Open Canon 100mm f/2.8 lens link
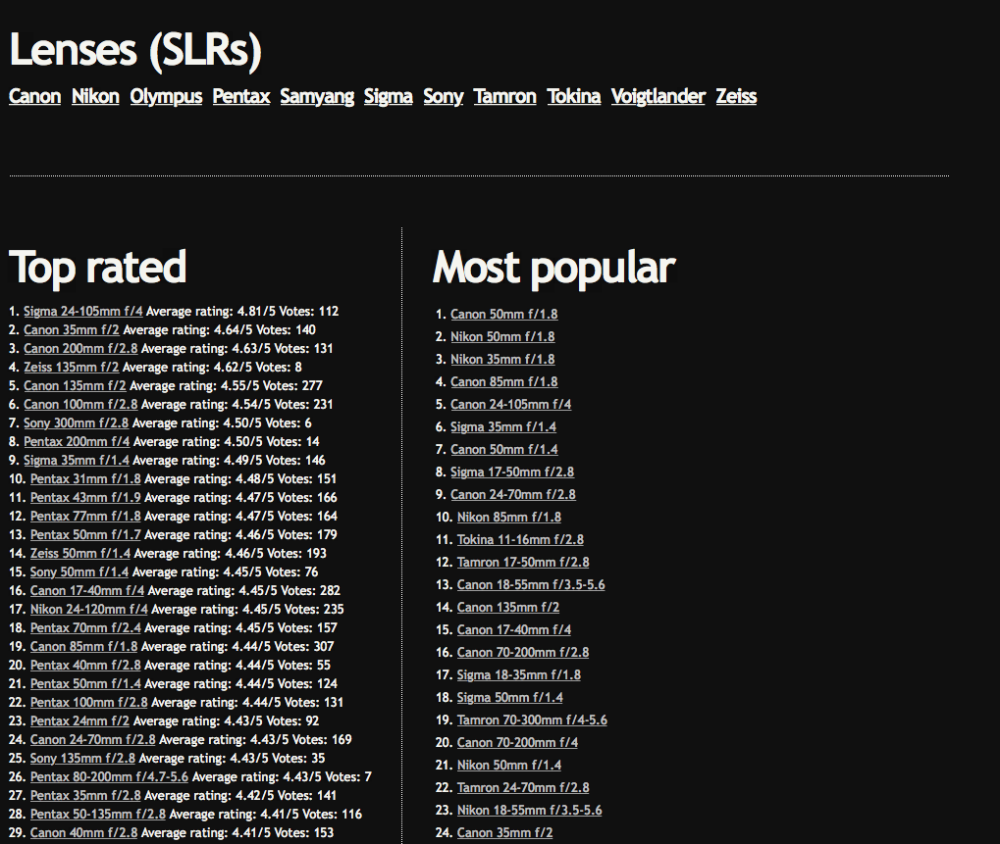 click(80, 404)
